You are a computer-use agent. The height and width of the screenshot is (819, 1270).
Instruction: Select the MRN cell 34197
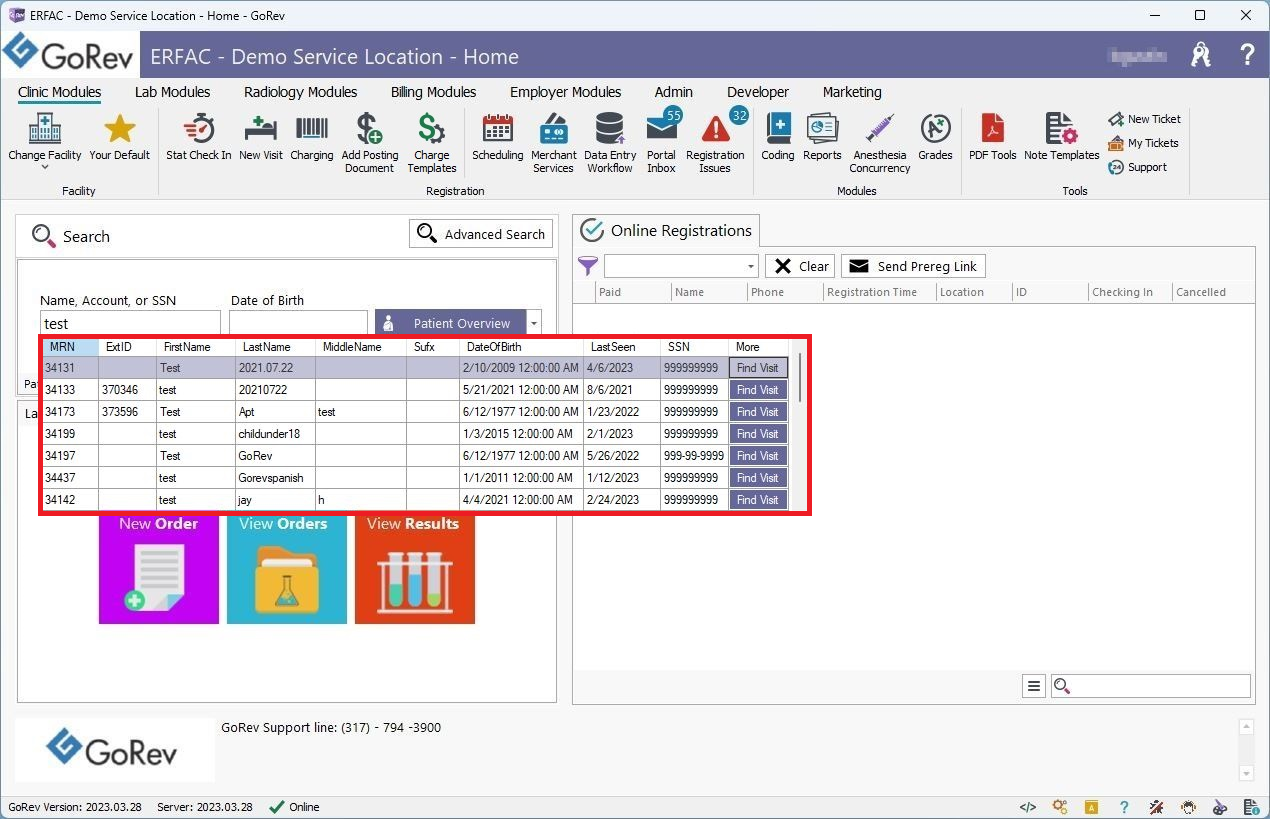[x=70, y=456]
